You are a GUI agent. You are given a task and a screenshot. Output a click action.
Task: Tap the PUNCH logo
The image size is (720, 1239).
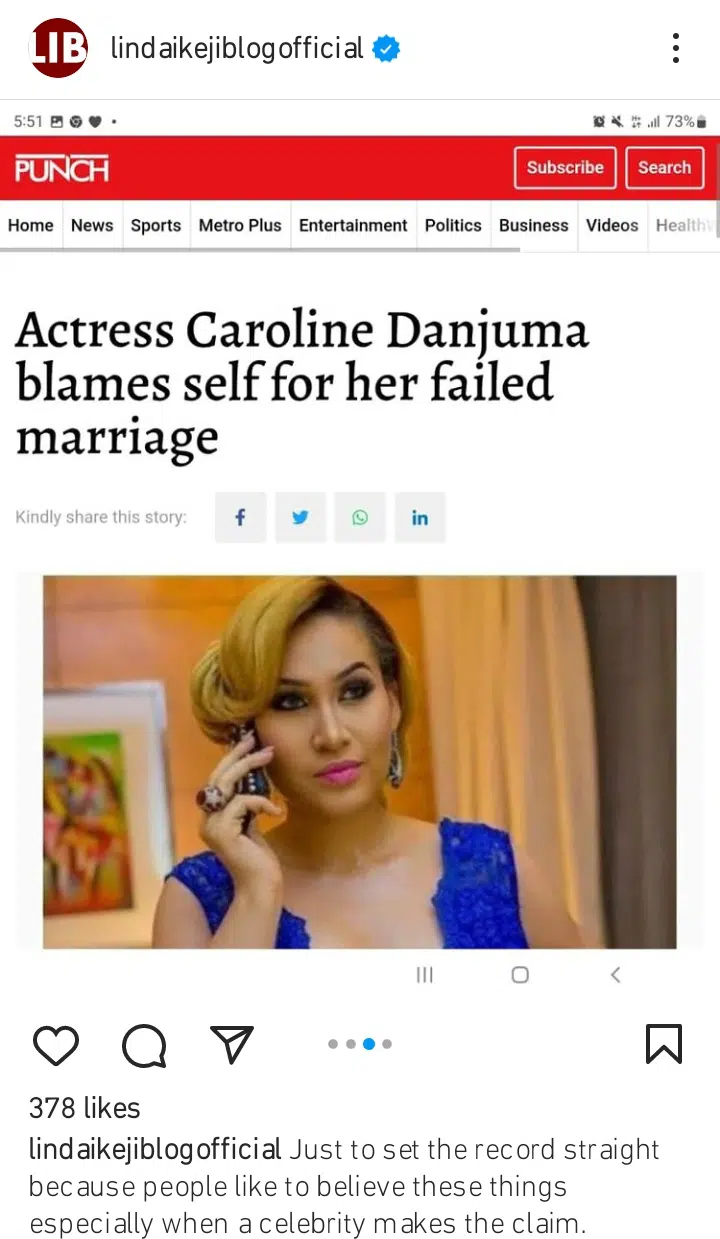(62, 169)
